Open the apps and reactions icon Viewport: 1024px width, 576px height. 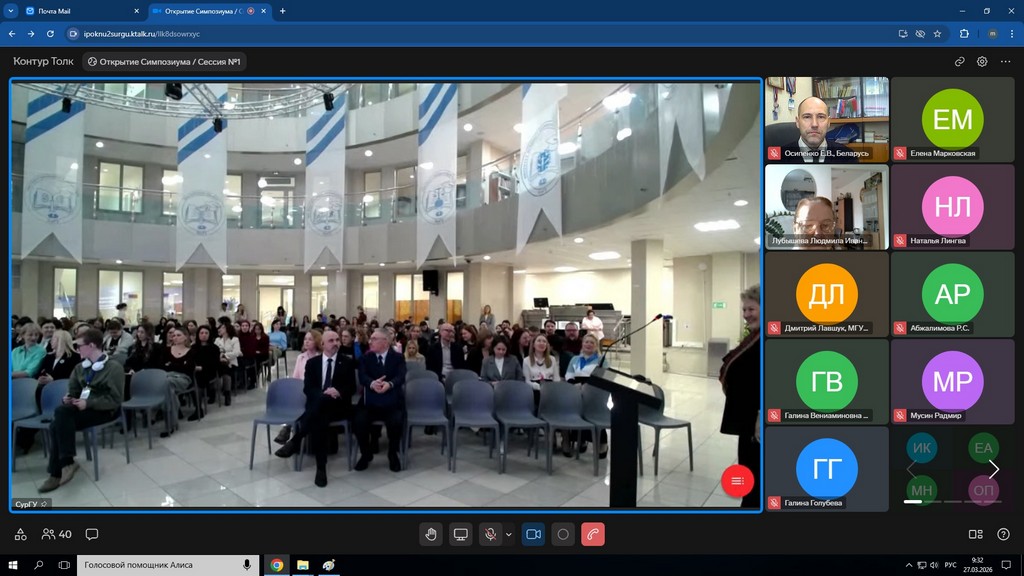click(x=20, y=534)
